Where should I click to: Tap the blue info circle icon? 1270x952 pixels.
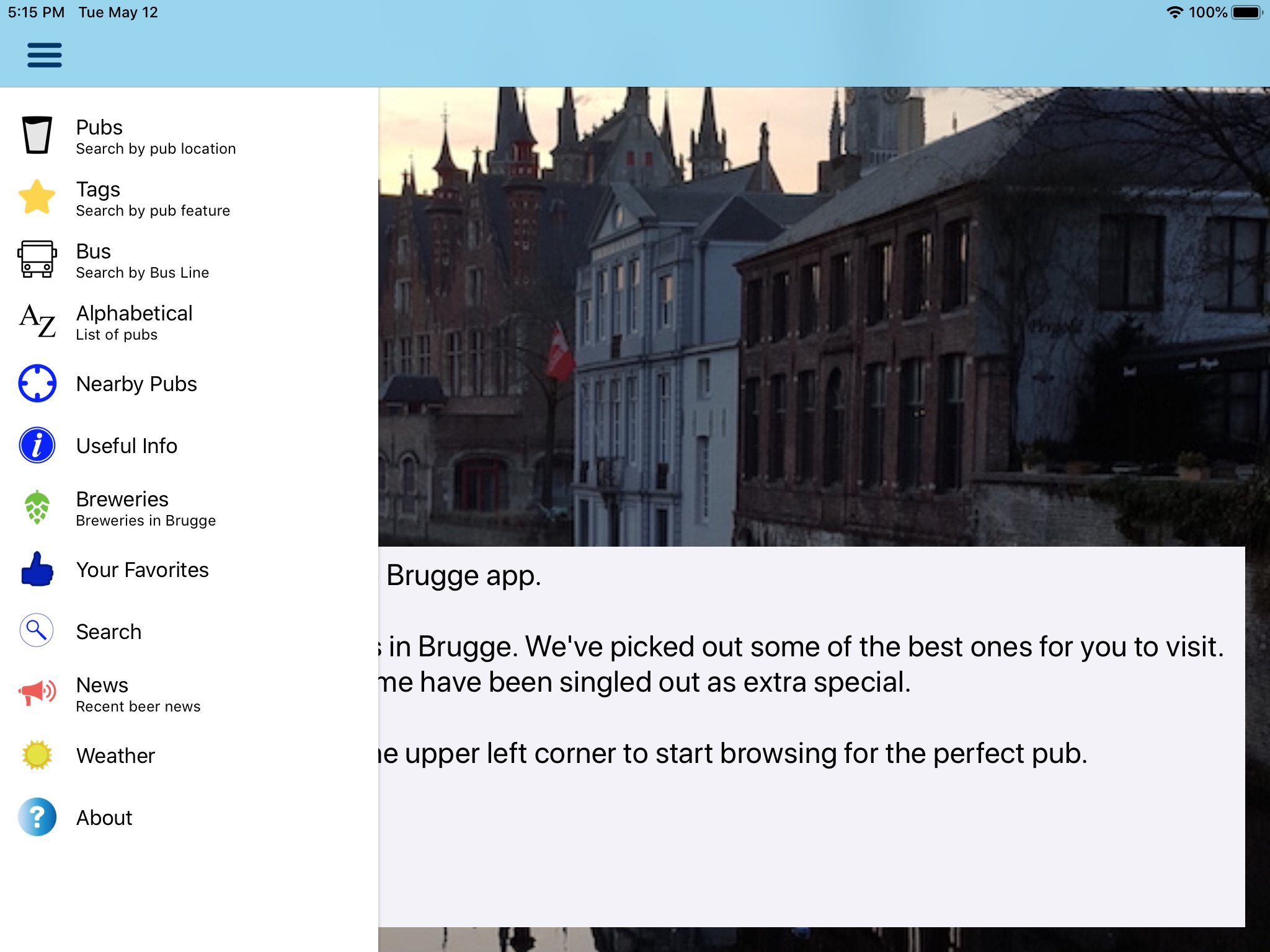(x=37, y=445)
